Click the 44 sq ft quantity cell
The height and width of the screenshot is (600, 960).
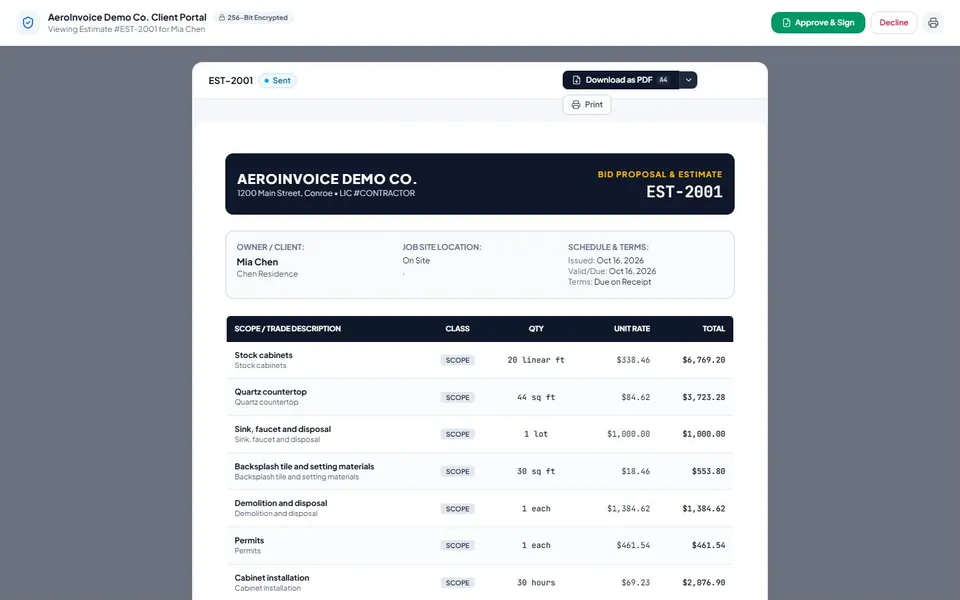click(536, 397)
